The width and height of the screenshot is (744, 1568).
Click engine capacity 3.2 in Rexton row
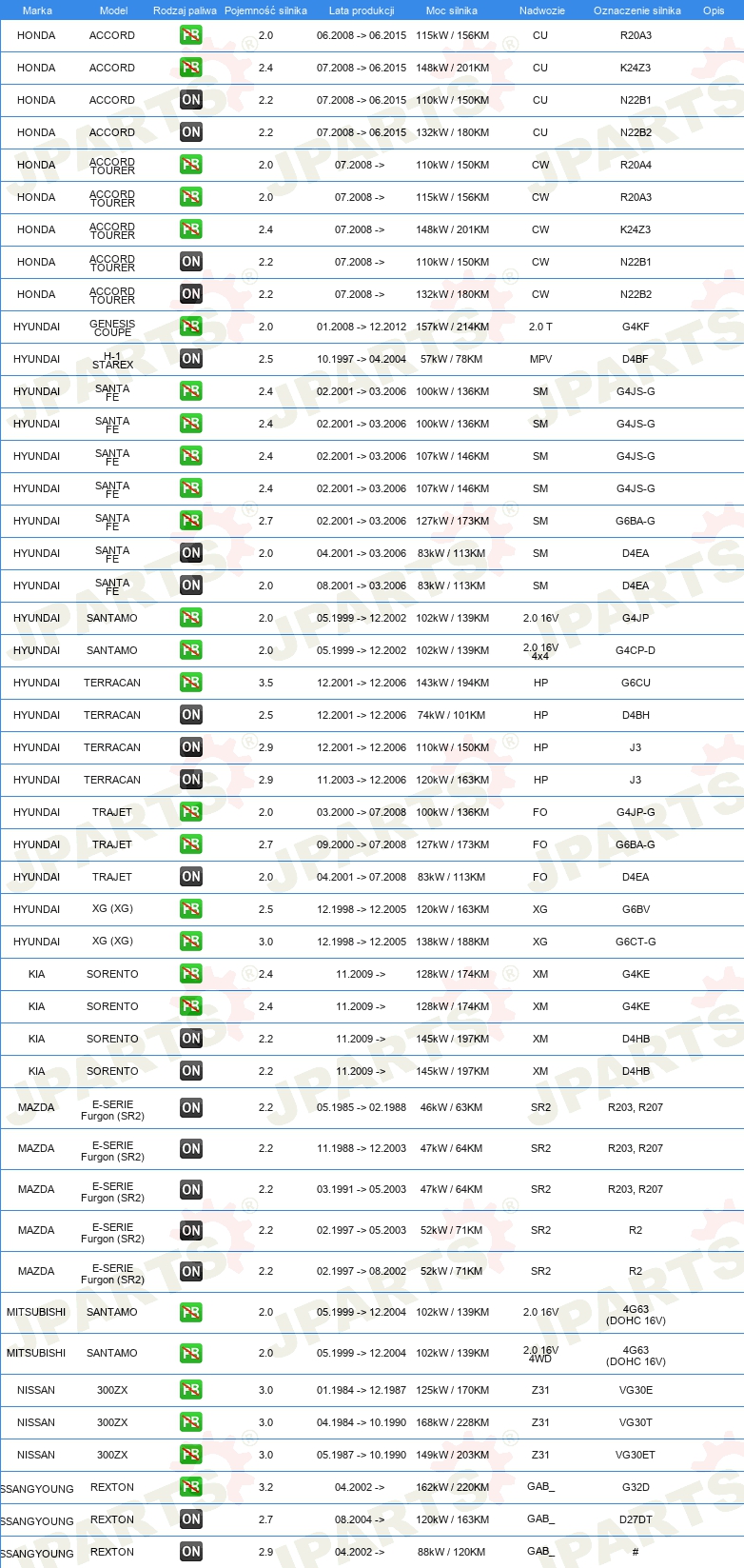pyautogui.click(x=265, y=1487)
